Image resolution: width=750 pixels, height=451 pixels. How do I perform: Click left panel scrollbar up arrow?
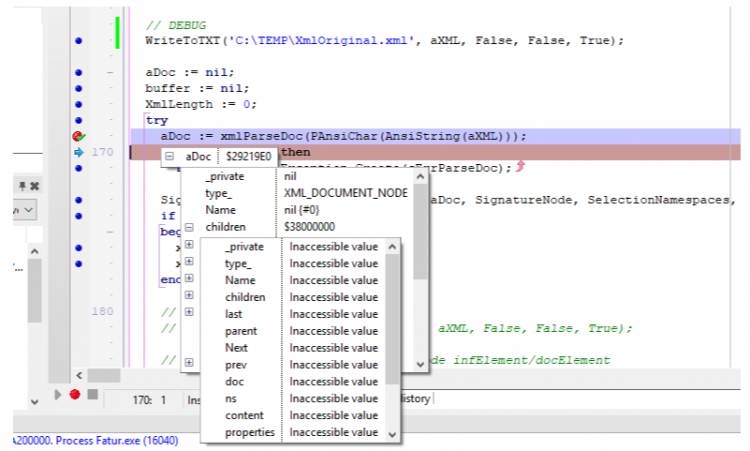(34, 251)
